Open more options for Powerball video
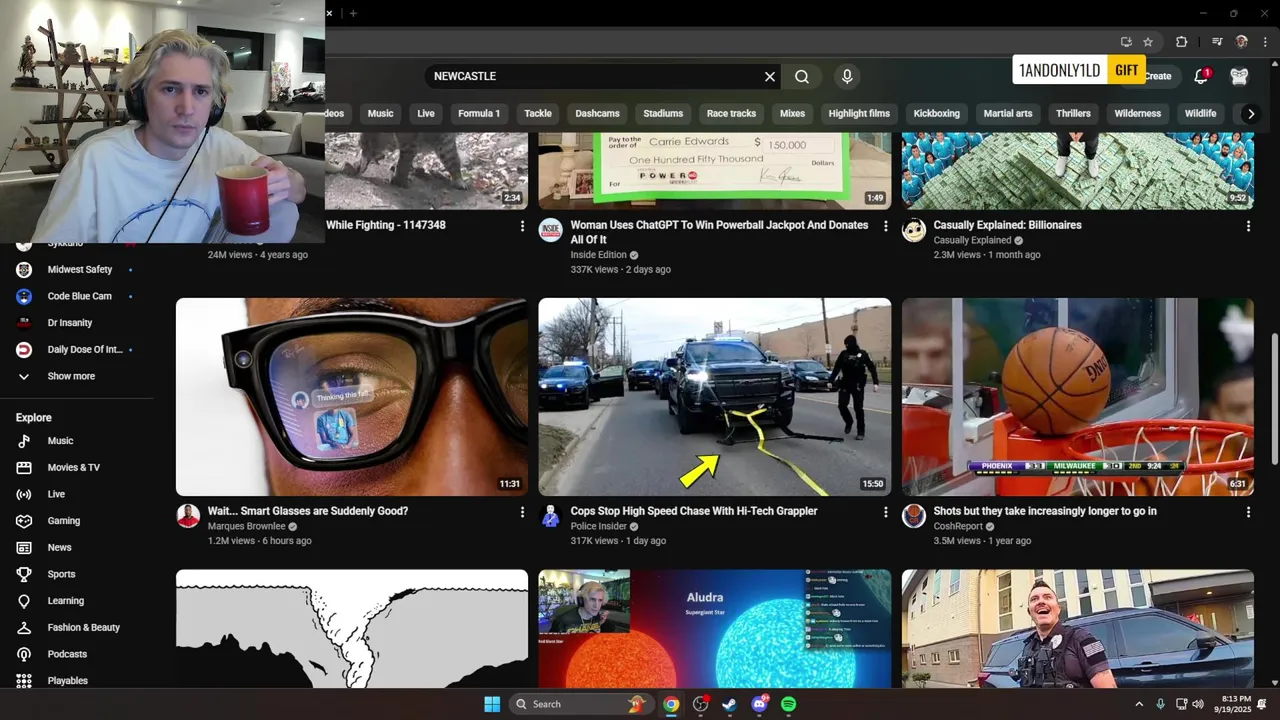 [x=885, y=226]
